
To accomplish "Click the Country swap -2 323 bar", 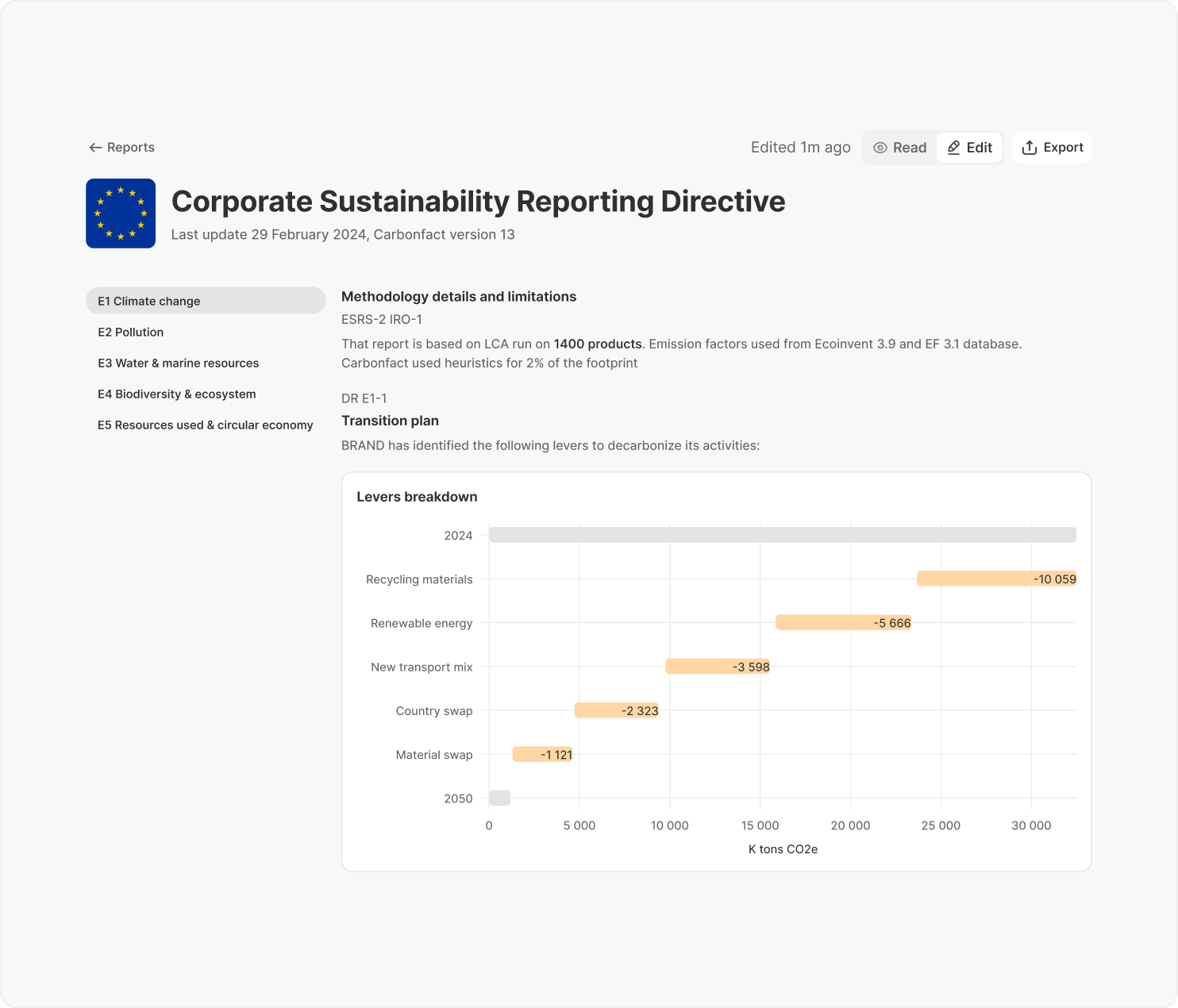I will point(617,710).
